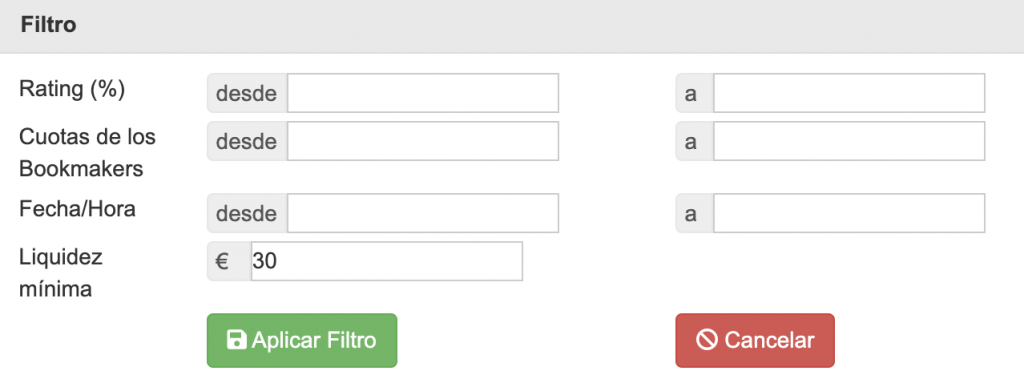Viewport: 1024px width, 383px height.
Task: Open the Fecha/Hora desde date field
Action: click(423, 213)
